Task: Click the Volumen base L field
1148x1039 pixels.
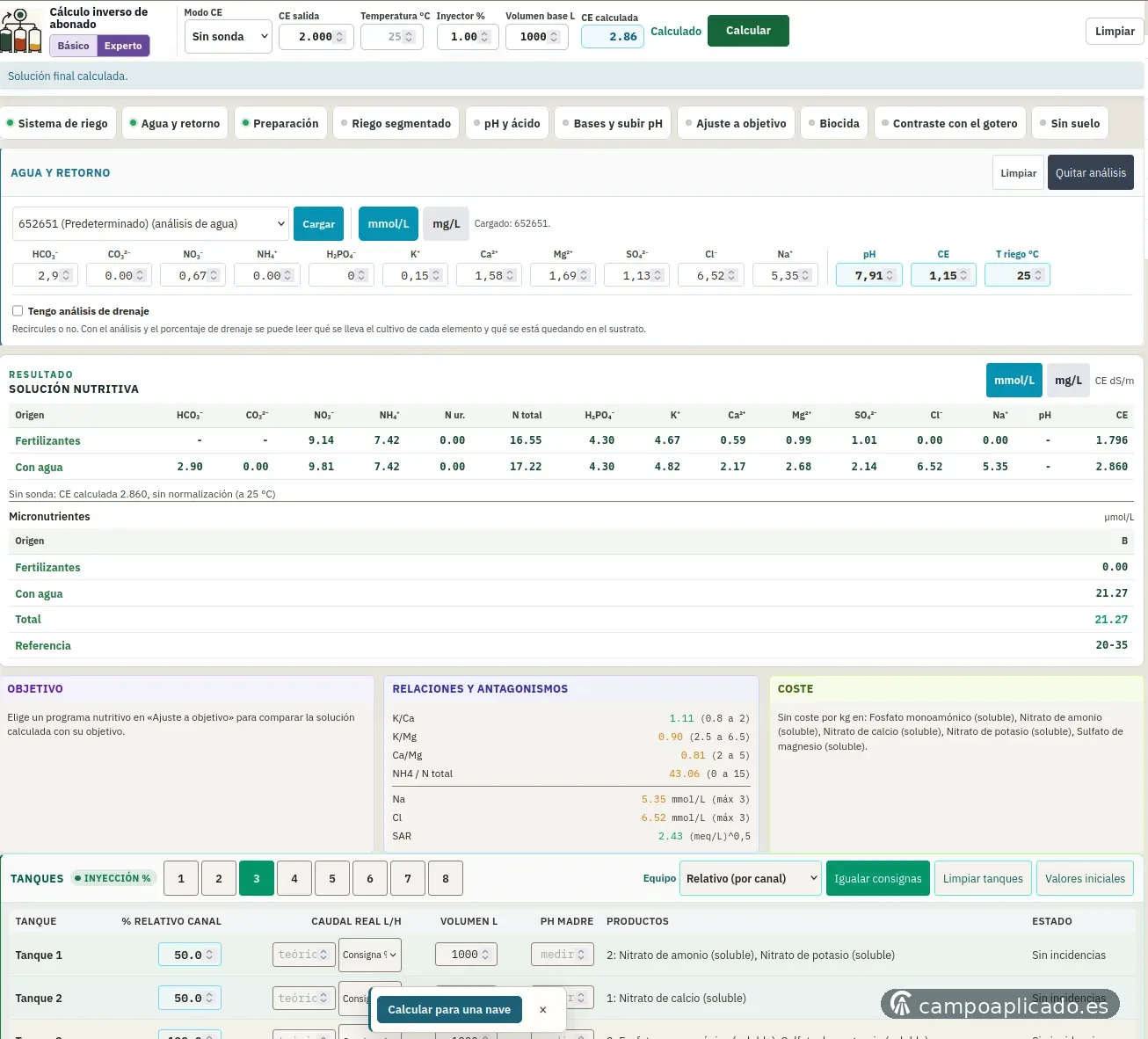Action: (x=536, y=37)
